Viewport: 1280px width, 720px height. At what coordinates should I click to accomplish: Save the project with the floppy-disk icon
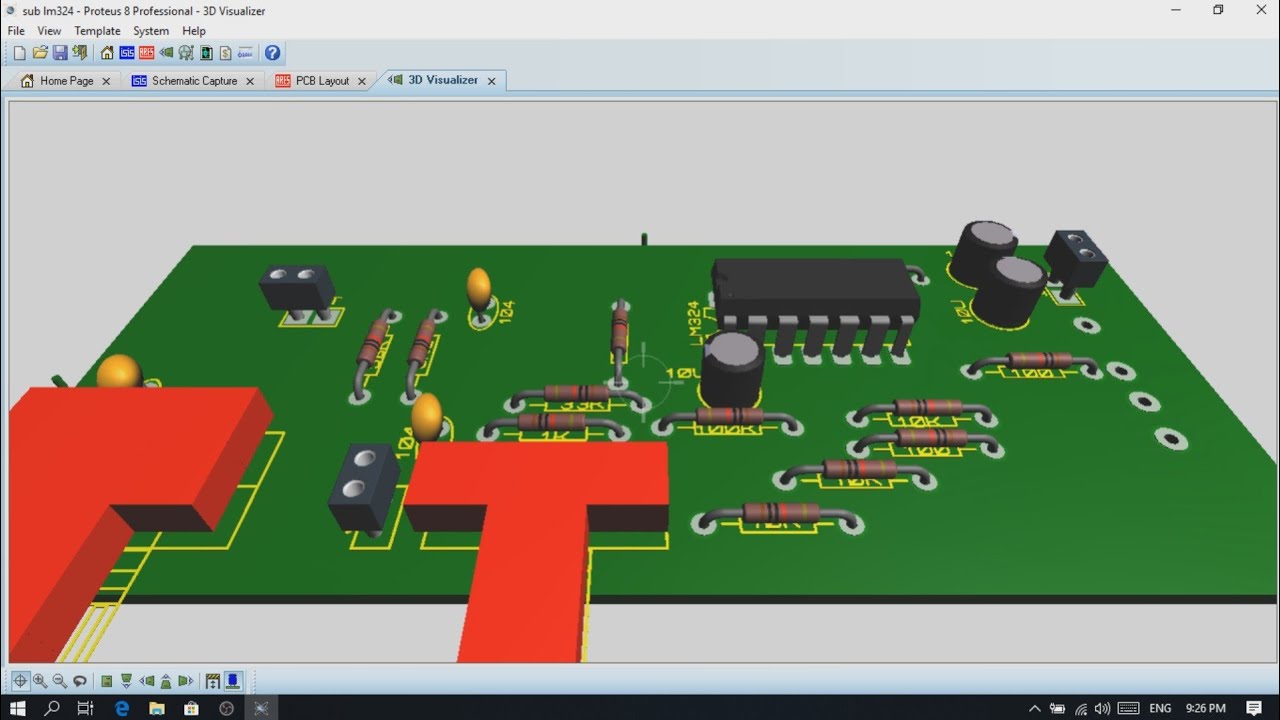(60, 53)
